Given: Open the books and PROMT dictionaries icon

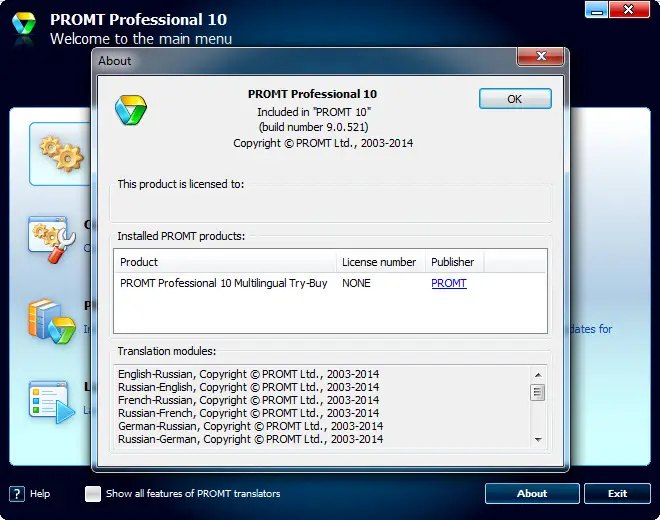Looking at the screenshot, I should point(52,321).
